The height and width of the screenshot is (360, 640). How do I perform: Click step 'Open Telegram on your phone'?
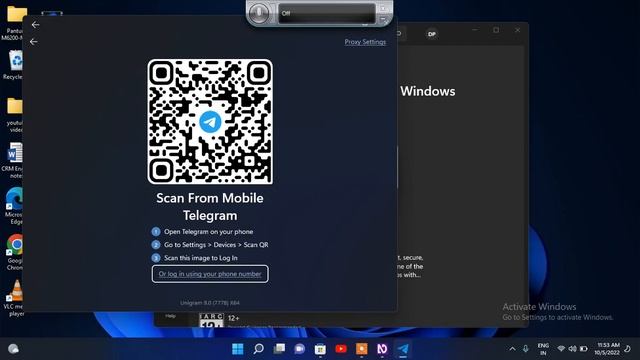point(208,231)
